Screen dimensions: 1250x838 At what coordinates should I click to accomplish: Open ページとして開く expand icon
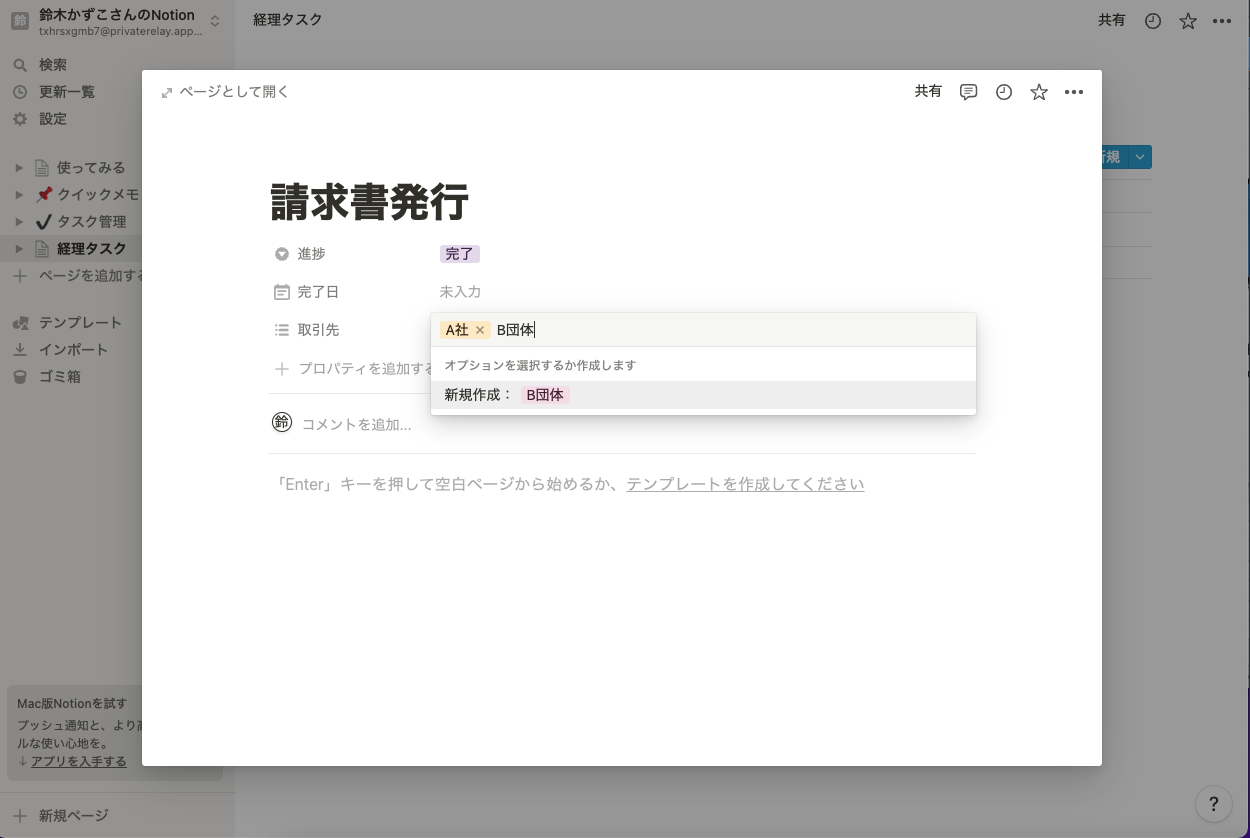167,92
